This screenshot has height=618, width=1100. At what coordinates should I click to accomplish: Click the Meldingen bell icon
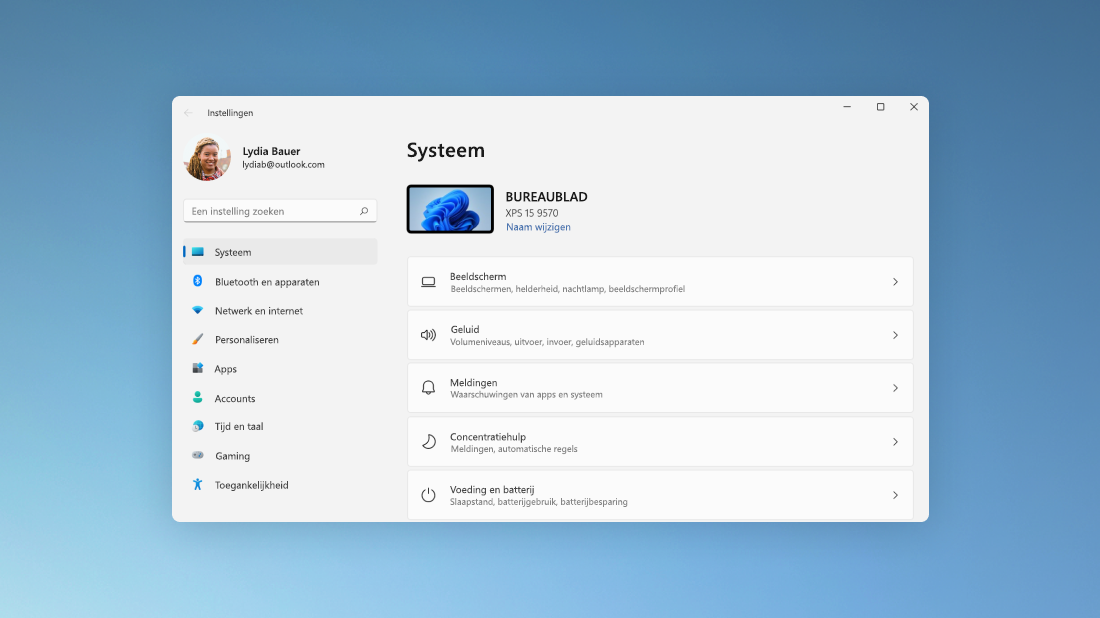(429, 388)
